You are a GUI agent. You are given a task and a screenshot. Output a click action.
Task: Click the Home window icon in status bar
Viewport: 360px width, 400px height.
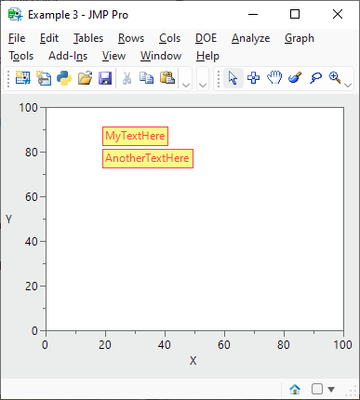pos(295,389)
